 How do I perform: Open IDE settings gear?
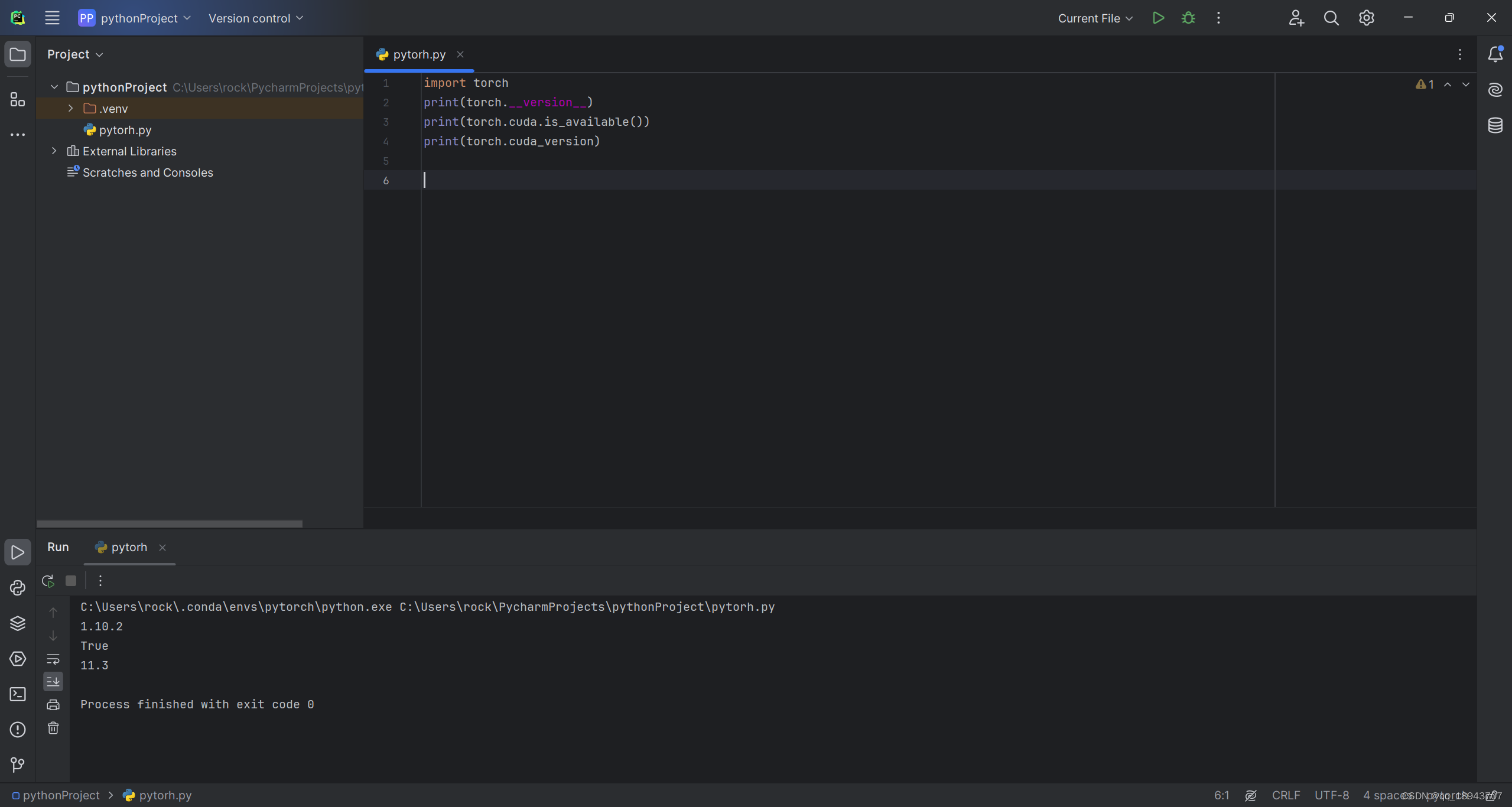click(1367, 18)
